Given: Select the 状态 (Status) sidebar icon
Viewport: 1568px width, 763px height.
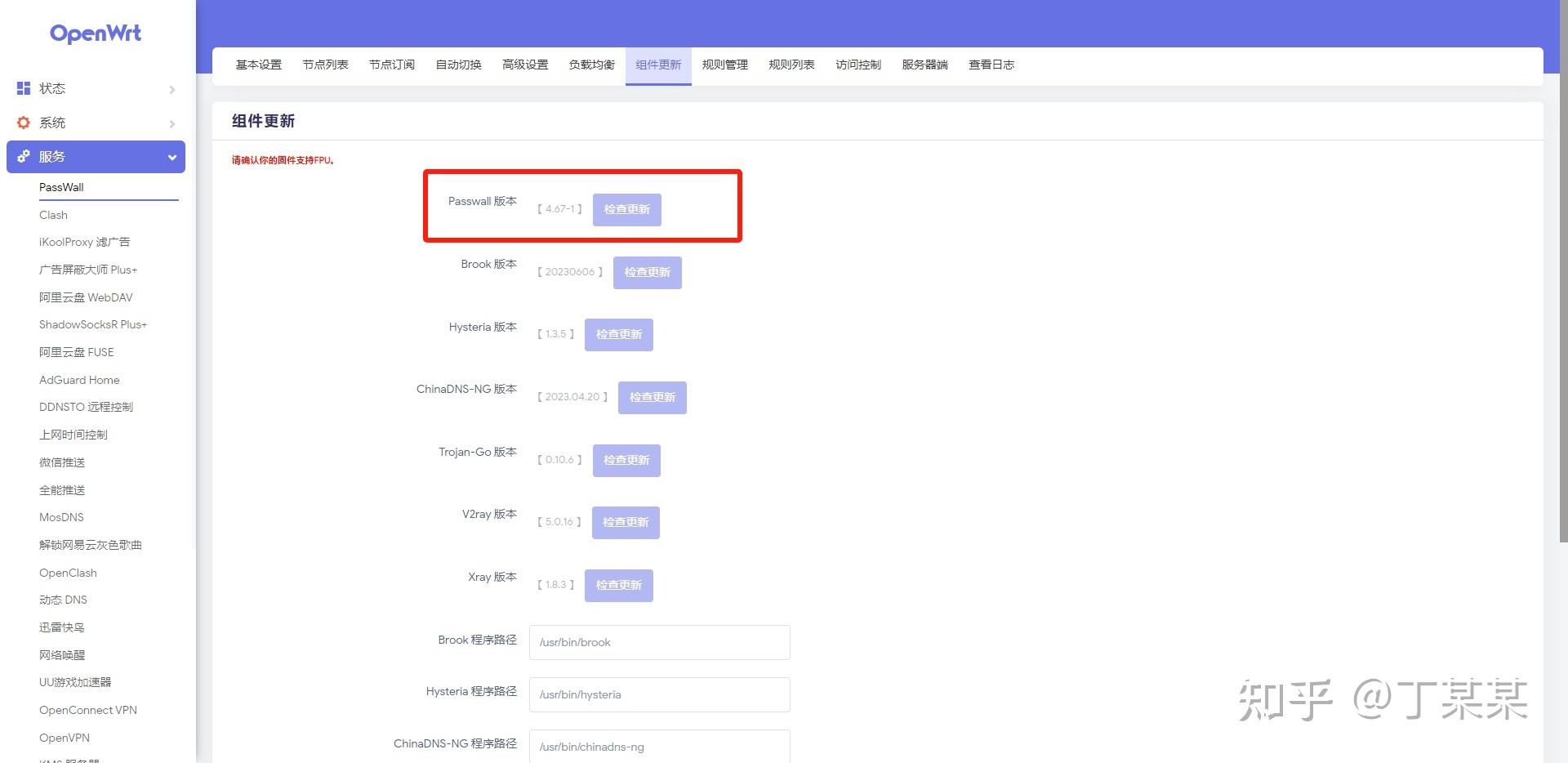Looking at the screenshot, I should 23,88.
